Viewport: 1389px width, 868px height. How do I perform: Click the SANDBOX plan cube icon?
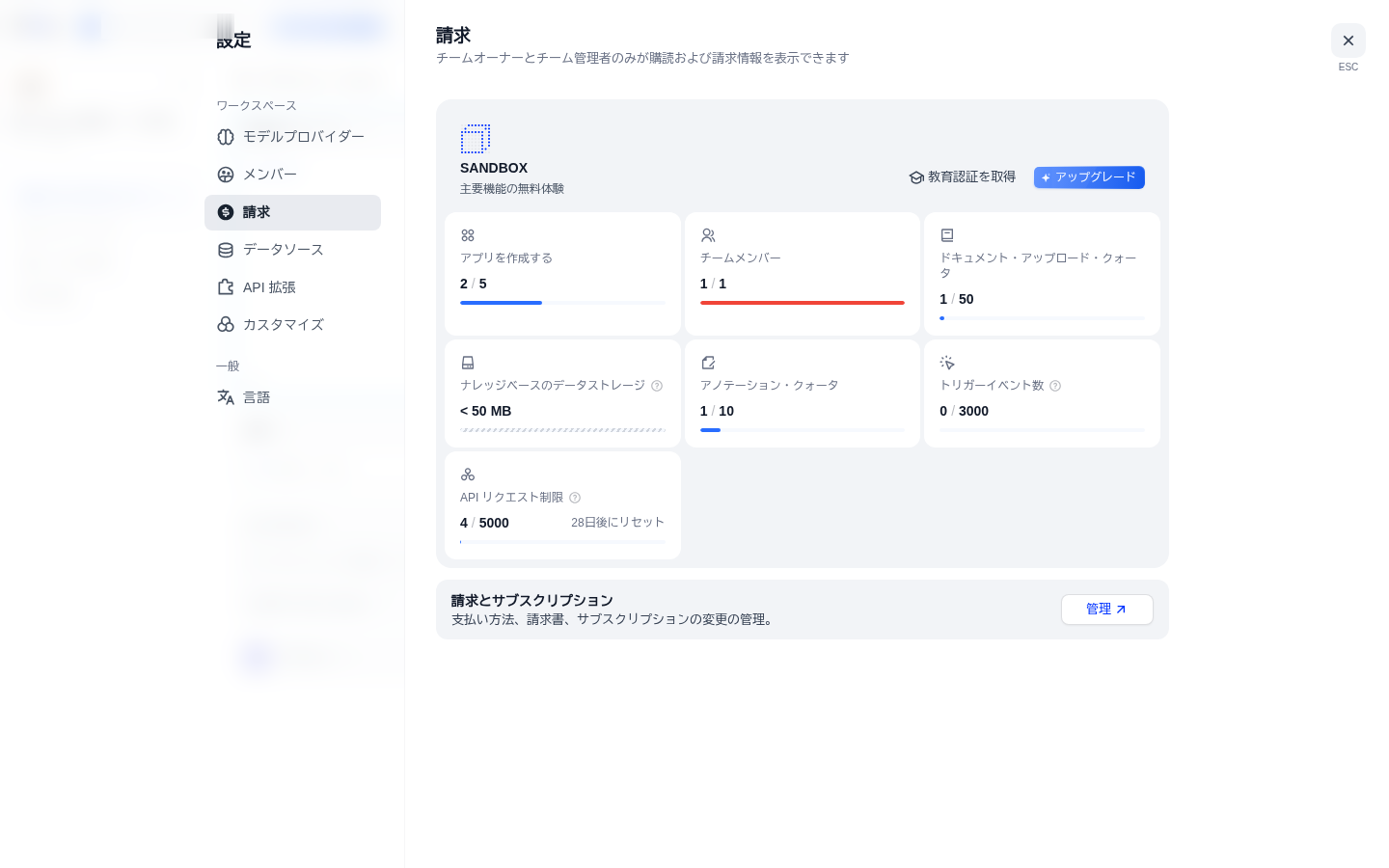tap(476, 139)
